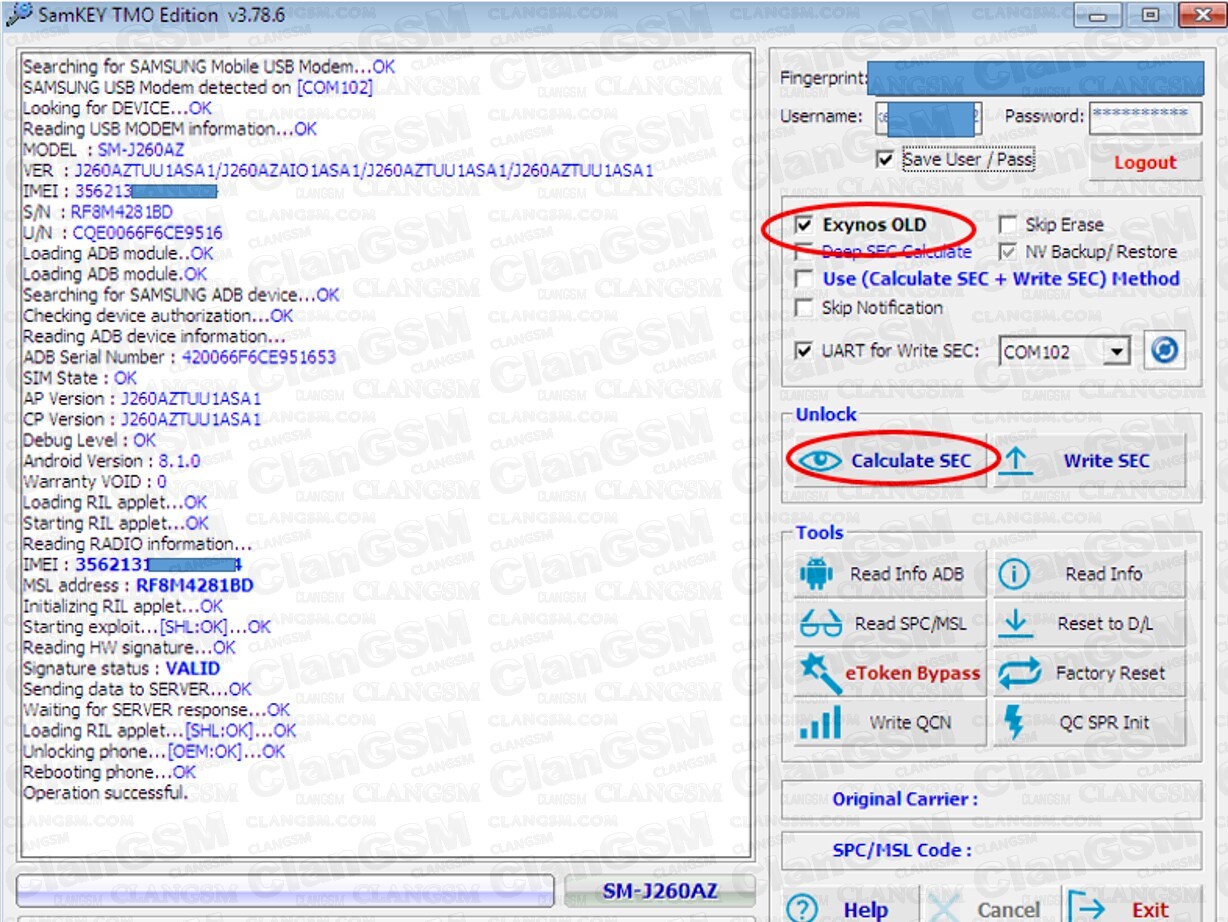1228x922 pixels.
Task: Click the 'Unlocking phone...[OEM:OK]...OK' log line
Action: (153, 751)
